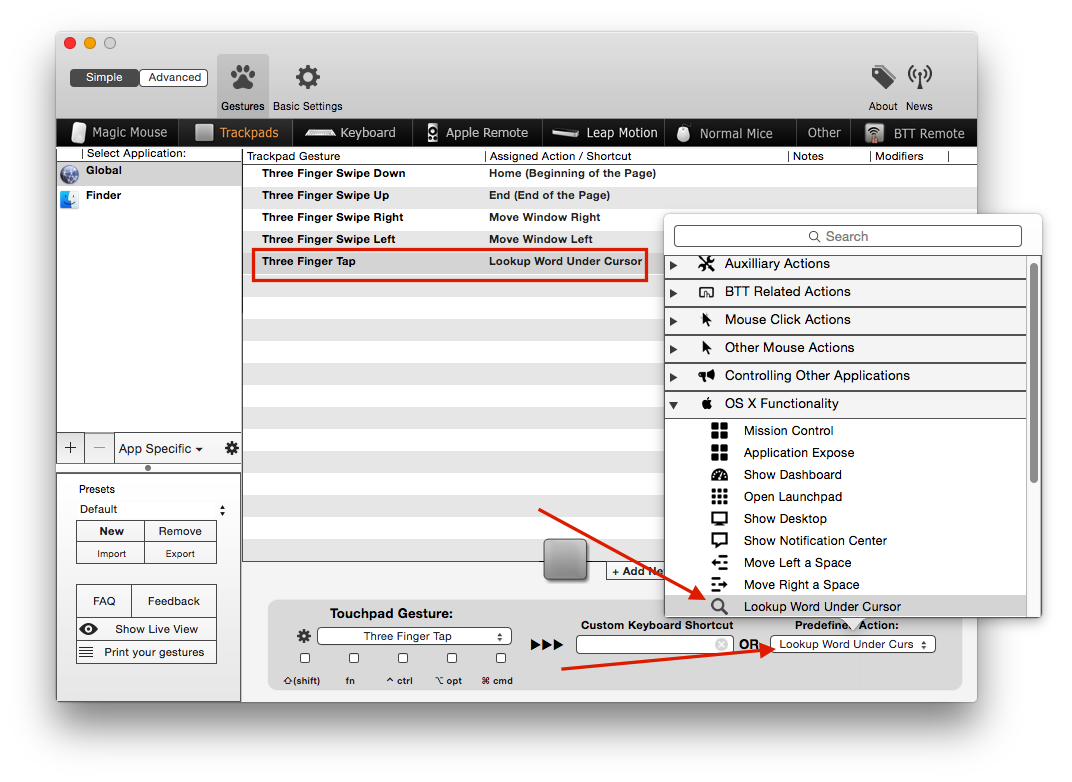1072x782 pixels.
Task: Expand the BTT Related Actions group
Action: point(673,293)
